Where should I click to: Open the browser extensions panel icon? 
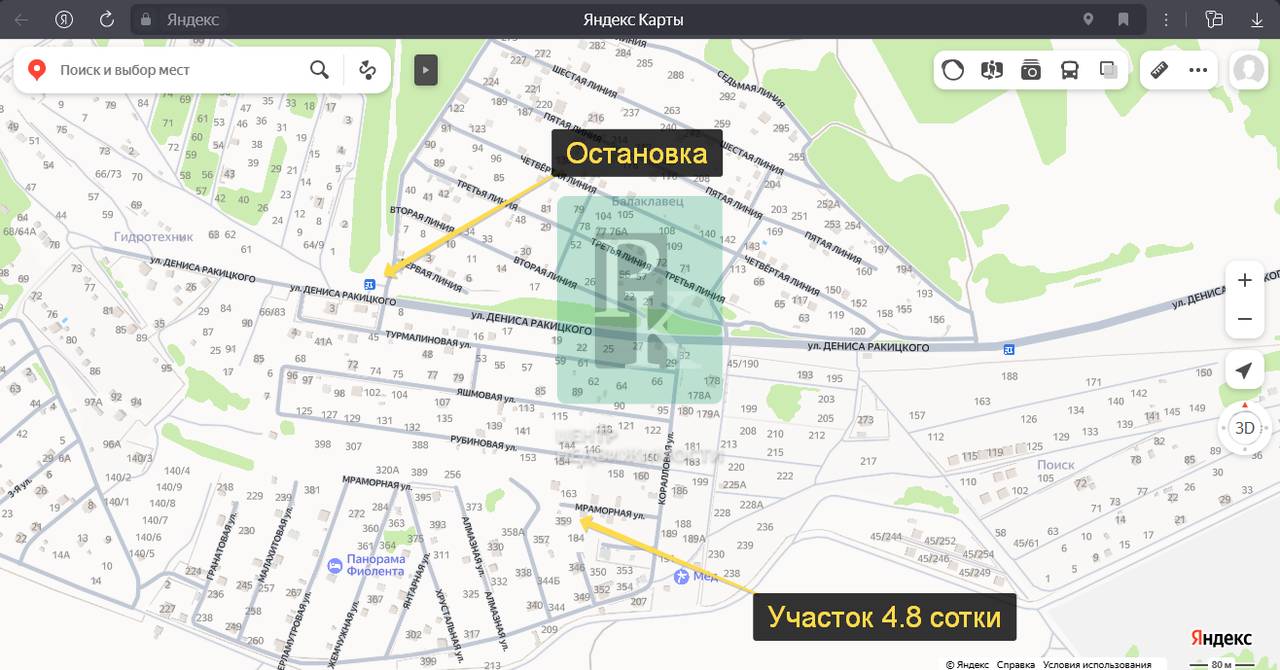click(1215, 19)
